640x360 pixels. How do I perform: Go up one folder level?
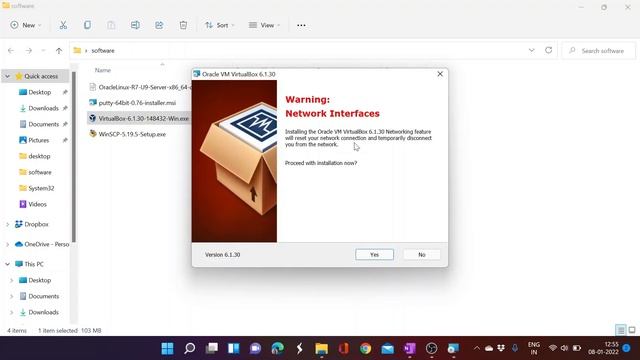(59, 51)
